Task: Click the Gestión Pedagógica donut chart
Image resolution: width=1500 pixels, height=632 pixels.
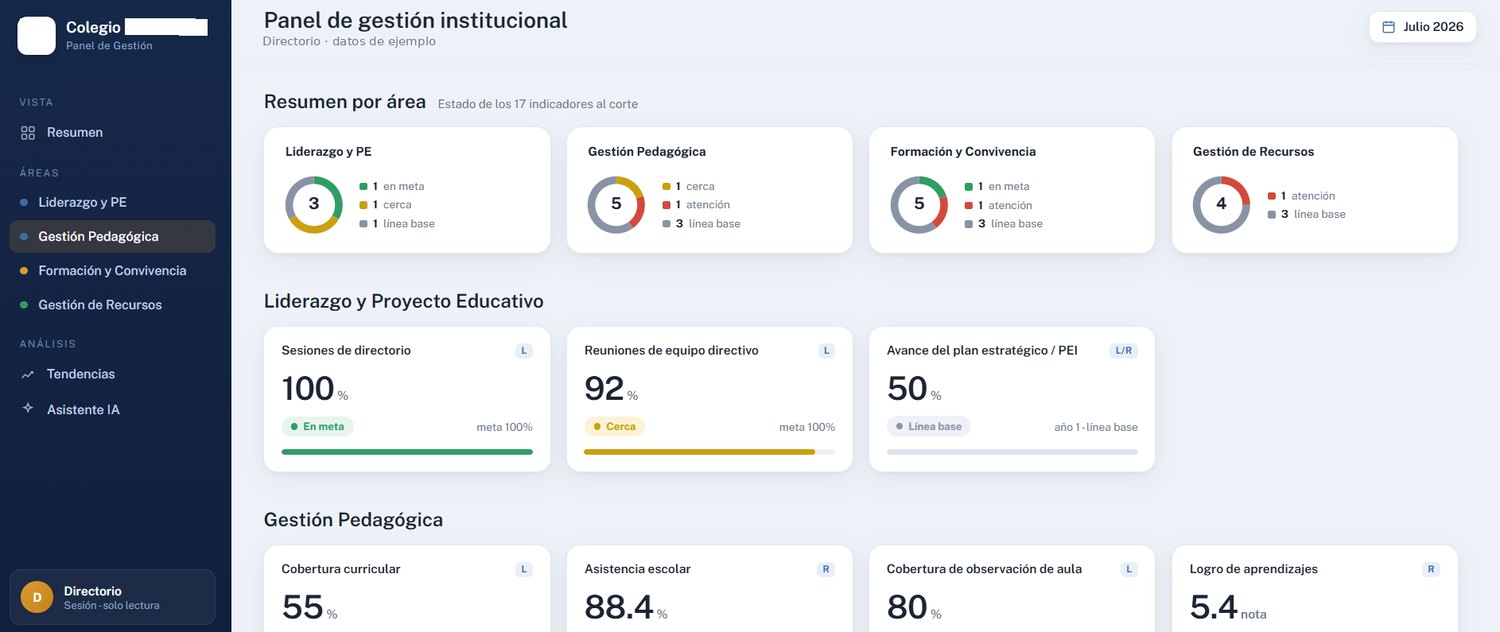Action: tap(616, 204)
